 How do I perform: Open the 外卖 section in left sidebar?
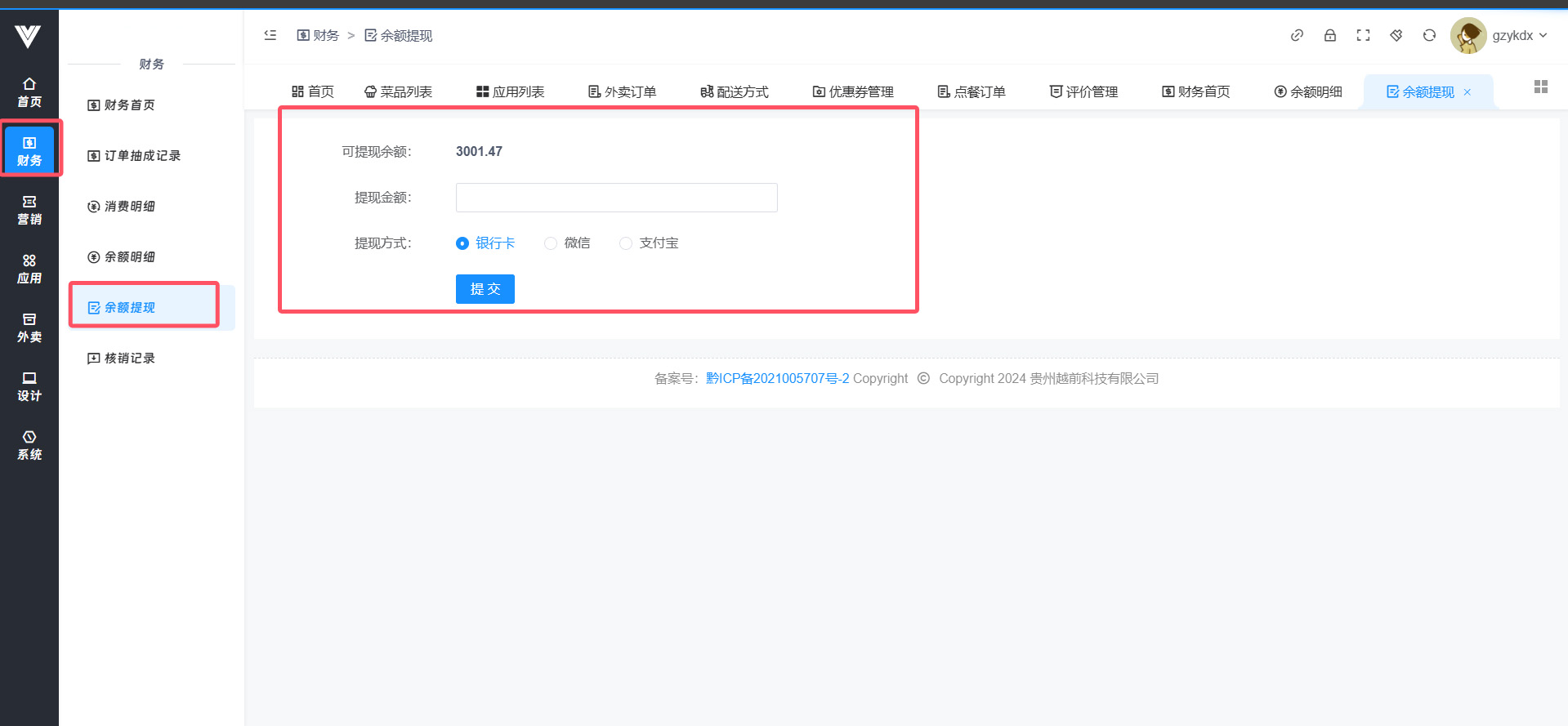(x=29, y=327)
